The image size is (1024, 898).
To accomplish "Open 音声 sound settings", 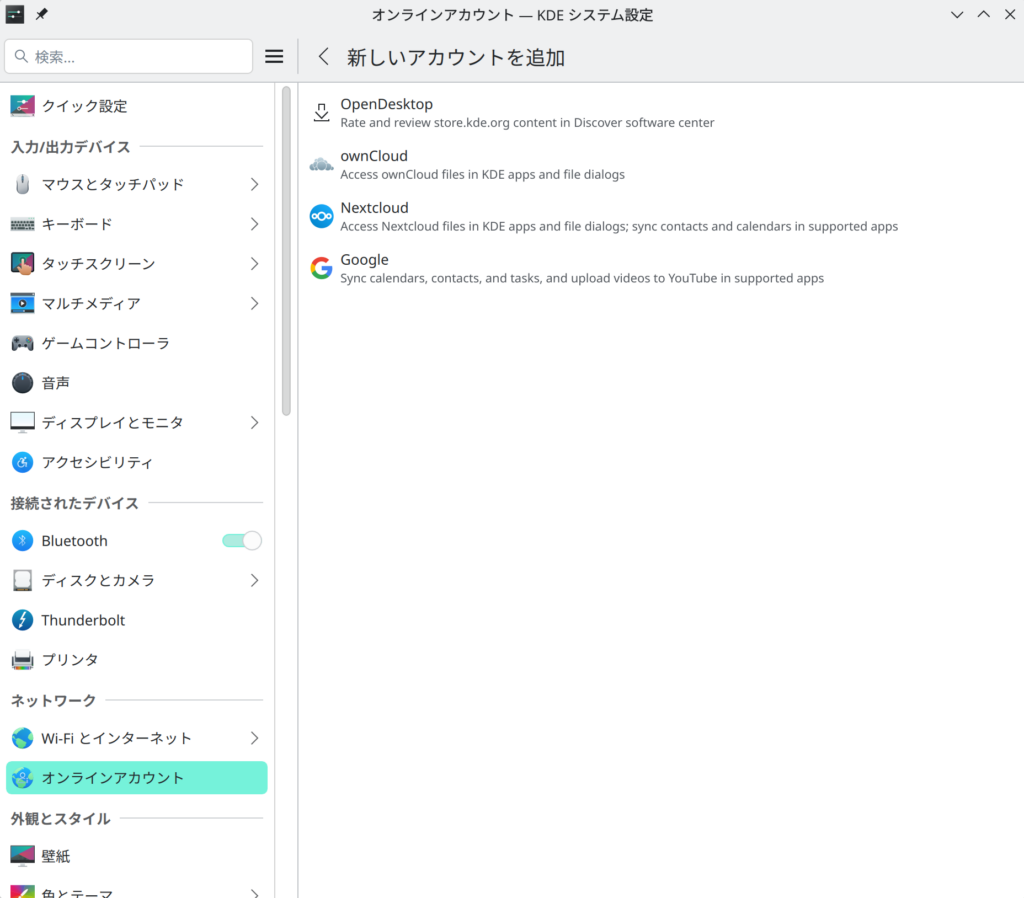I will [x=56, y=383].
